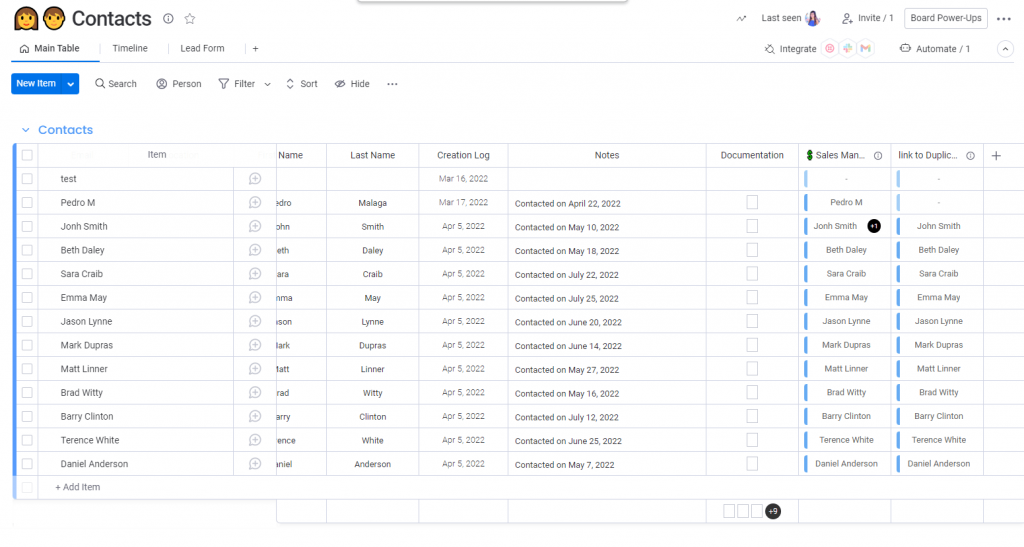Screen dimensions: 1024x547
Task: Open the Search tool
Action: pos(116,84)
